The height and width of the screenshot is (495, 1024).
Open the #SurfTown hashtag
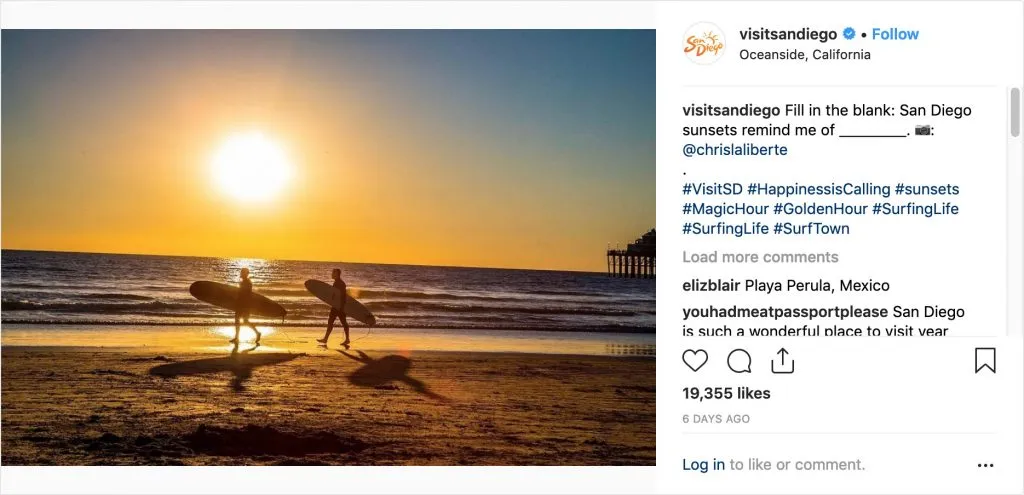click(811, 228)
